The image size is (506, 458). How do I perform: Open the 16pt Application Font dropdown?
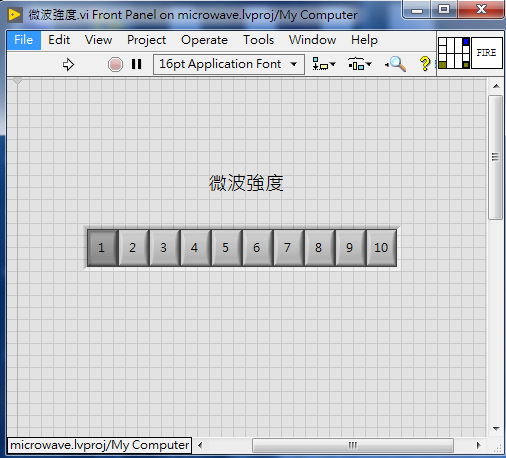229,64
